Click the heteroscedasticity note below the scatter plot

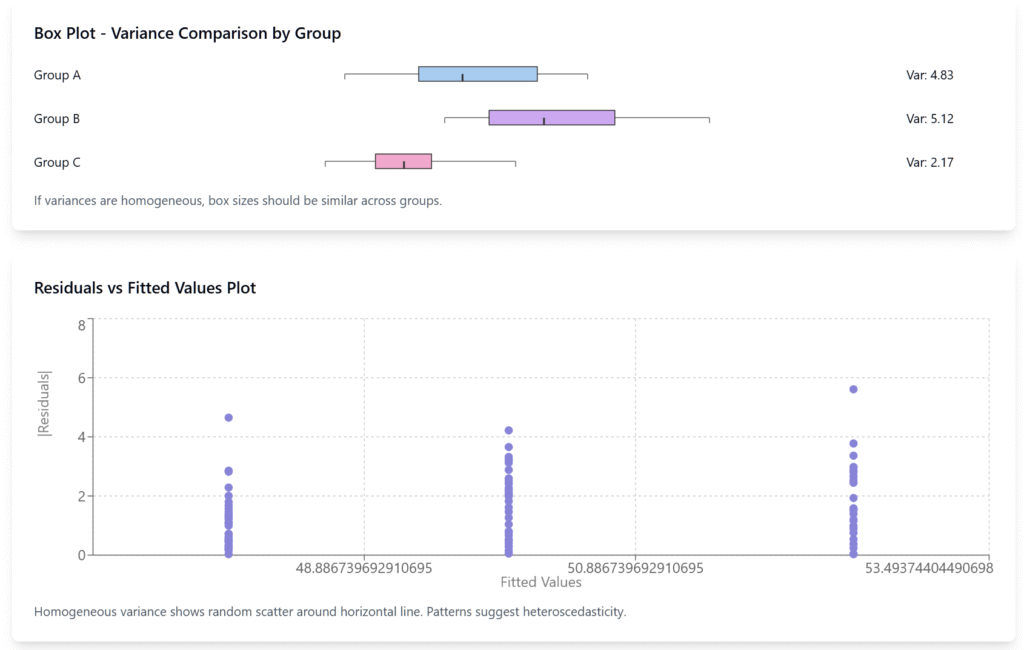coord(330,611)
